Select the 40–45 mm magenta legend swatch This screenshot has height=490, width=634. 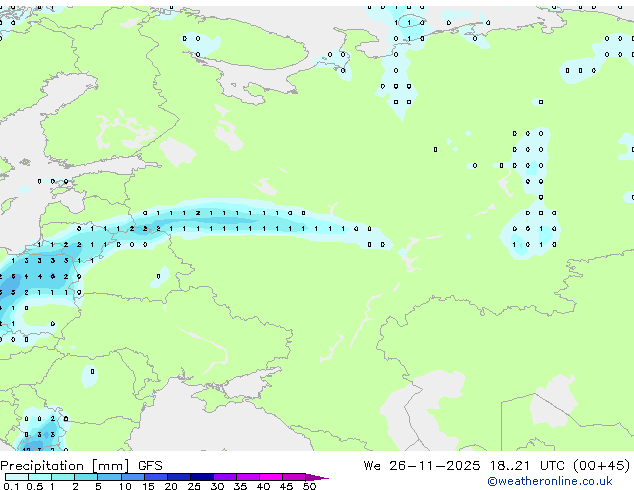click(271, 477)
